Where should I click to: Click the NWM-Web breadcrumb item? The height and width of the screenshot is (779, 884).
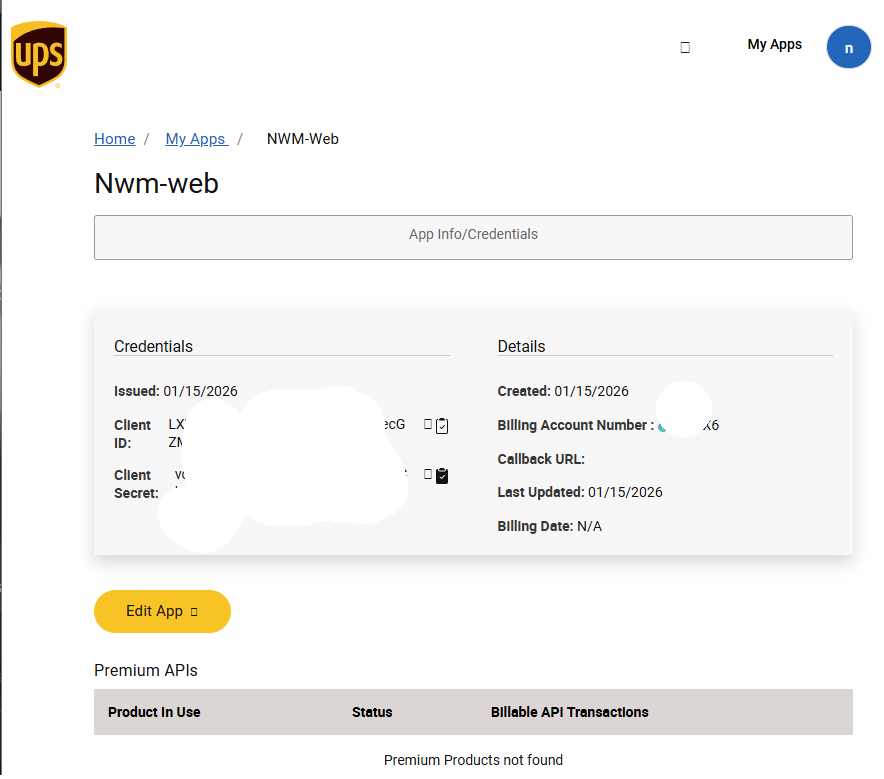click(x=302, y=139)
